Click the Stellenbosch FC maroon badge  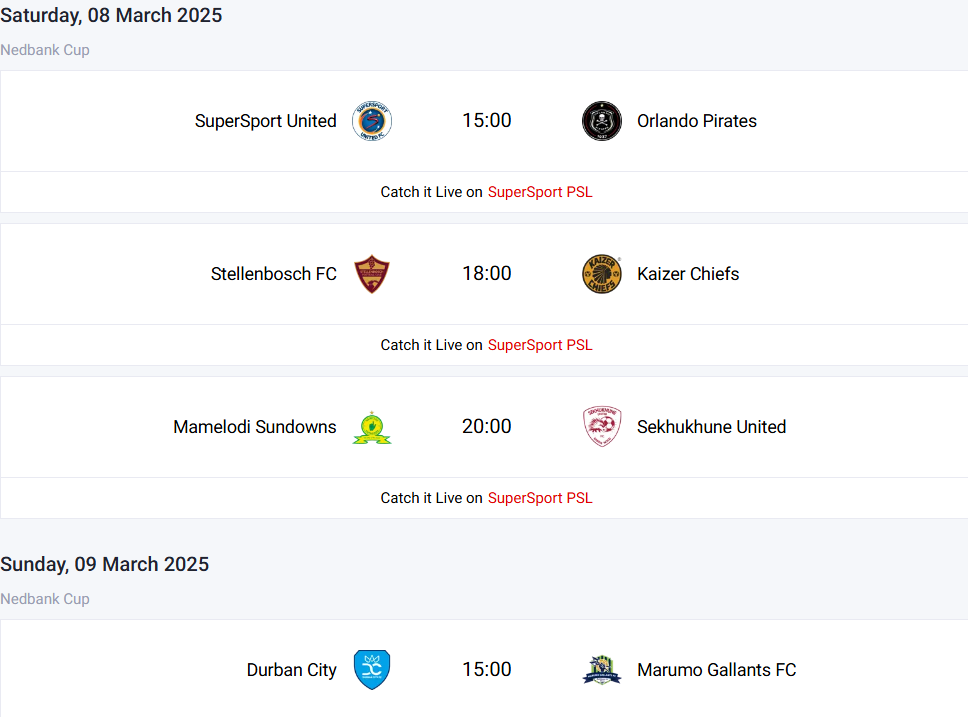[x=372, y=274]
